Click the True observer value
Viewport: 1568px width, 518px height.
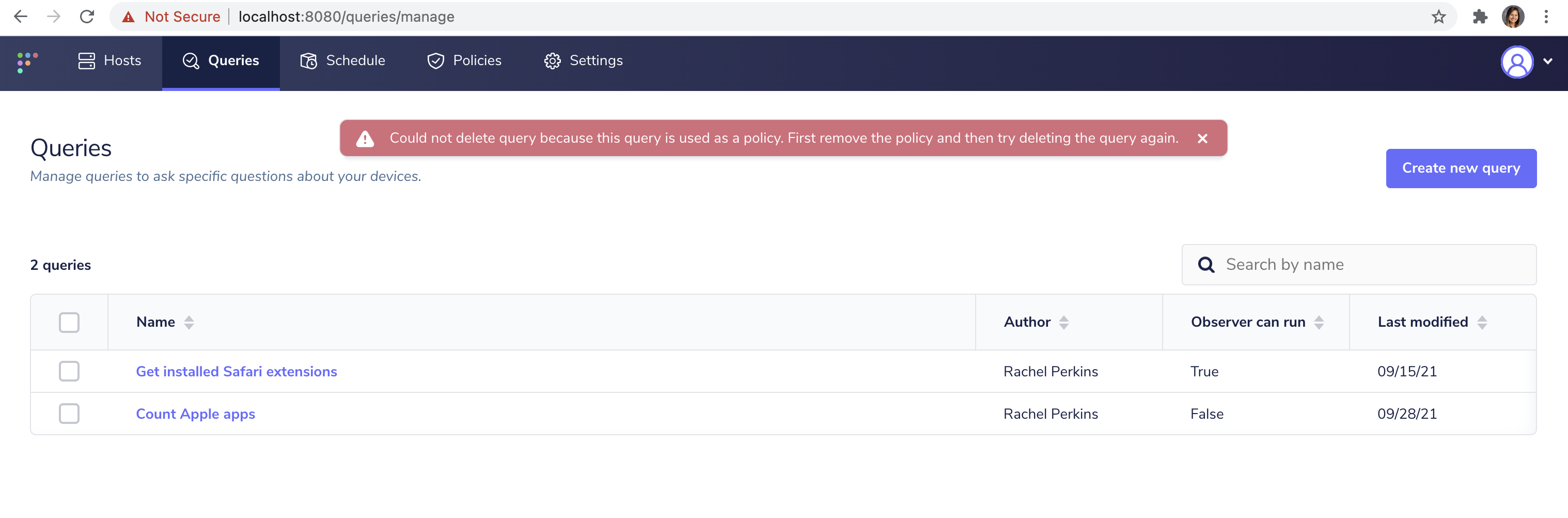click(x=1204, y=372)
